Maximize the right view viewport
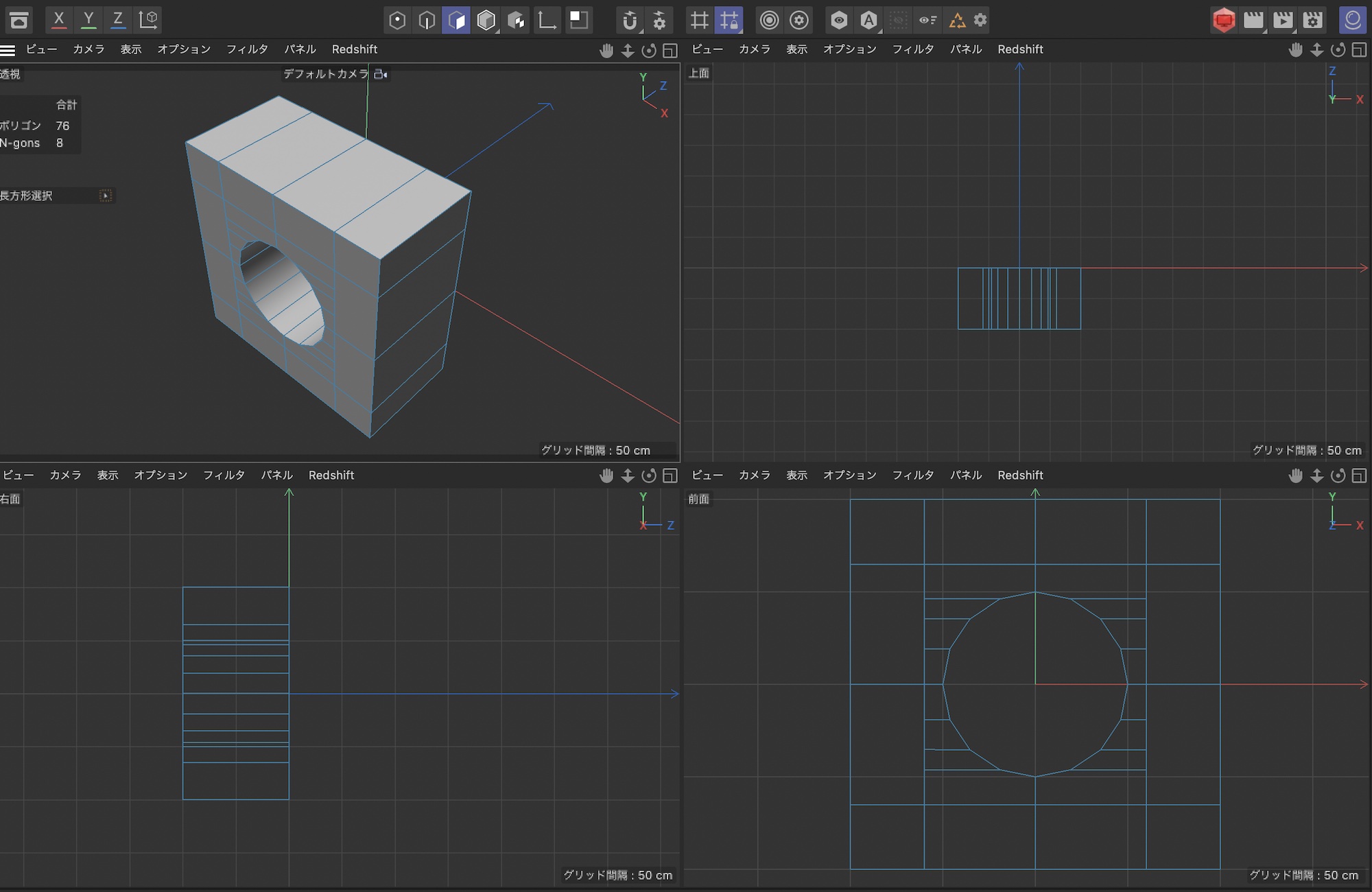1372x892 pixels. pyautogui.click(x=670, y=475)
